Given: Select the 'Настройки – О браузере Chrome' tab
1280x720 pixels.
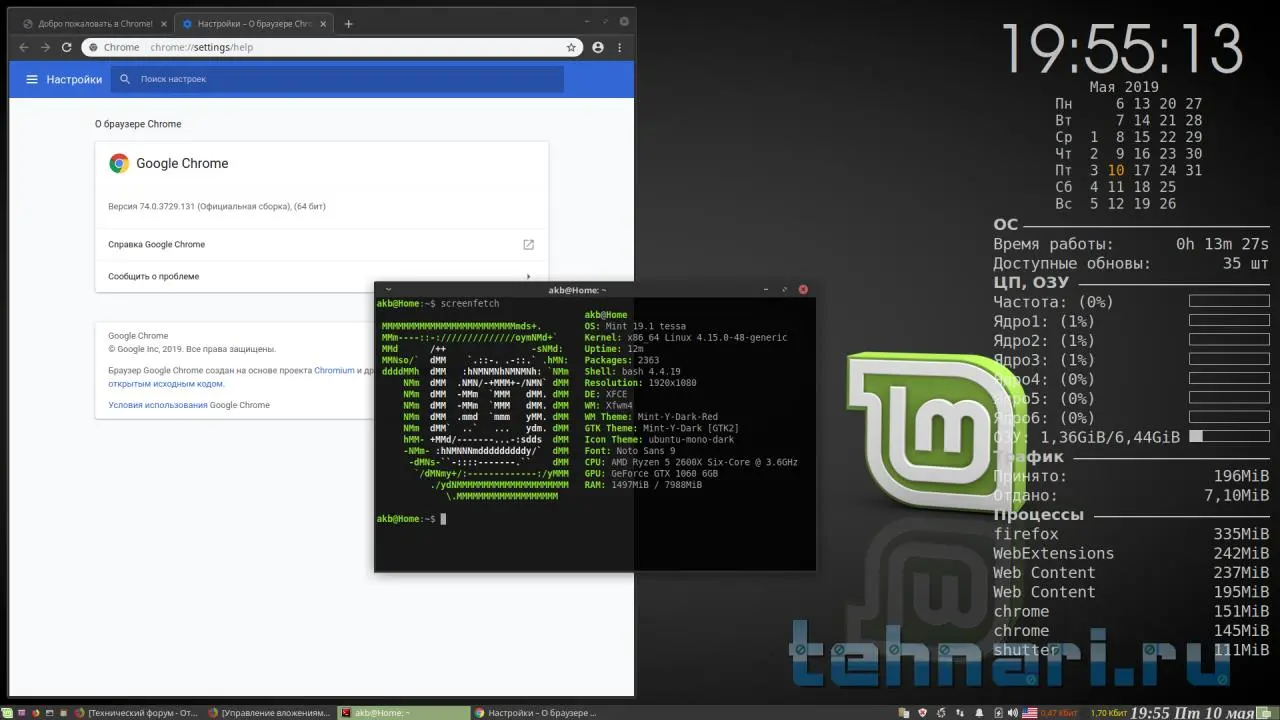Looking at the screenshot, I should click(256, 23).
